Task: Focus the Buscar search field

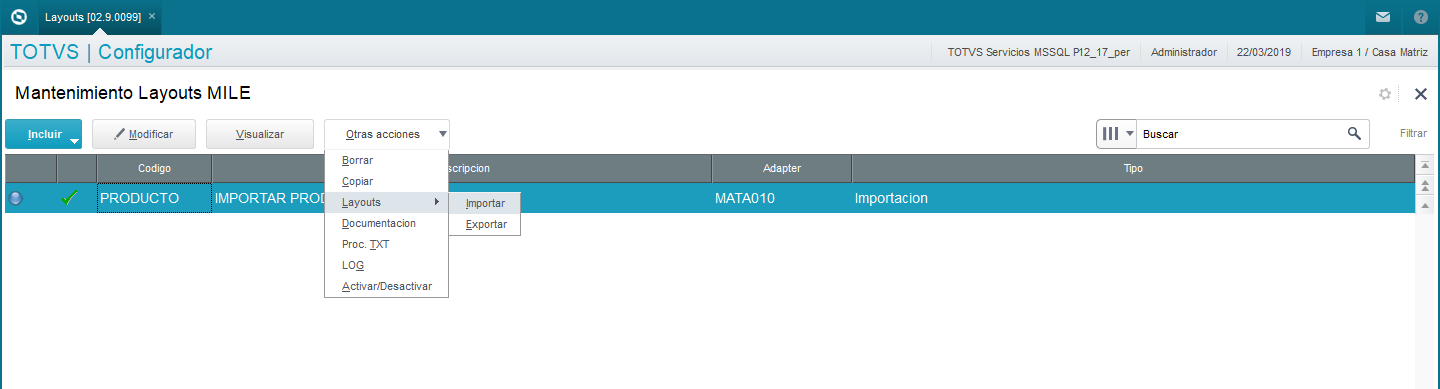Action: [1240, 133]
